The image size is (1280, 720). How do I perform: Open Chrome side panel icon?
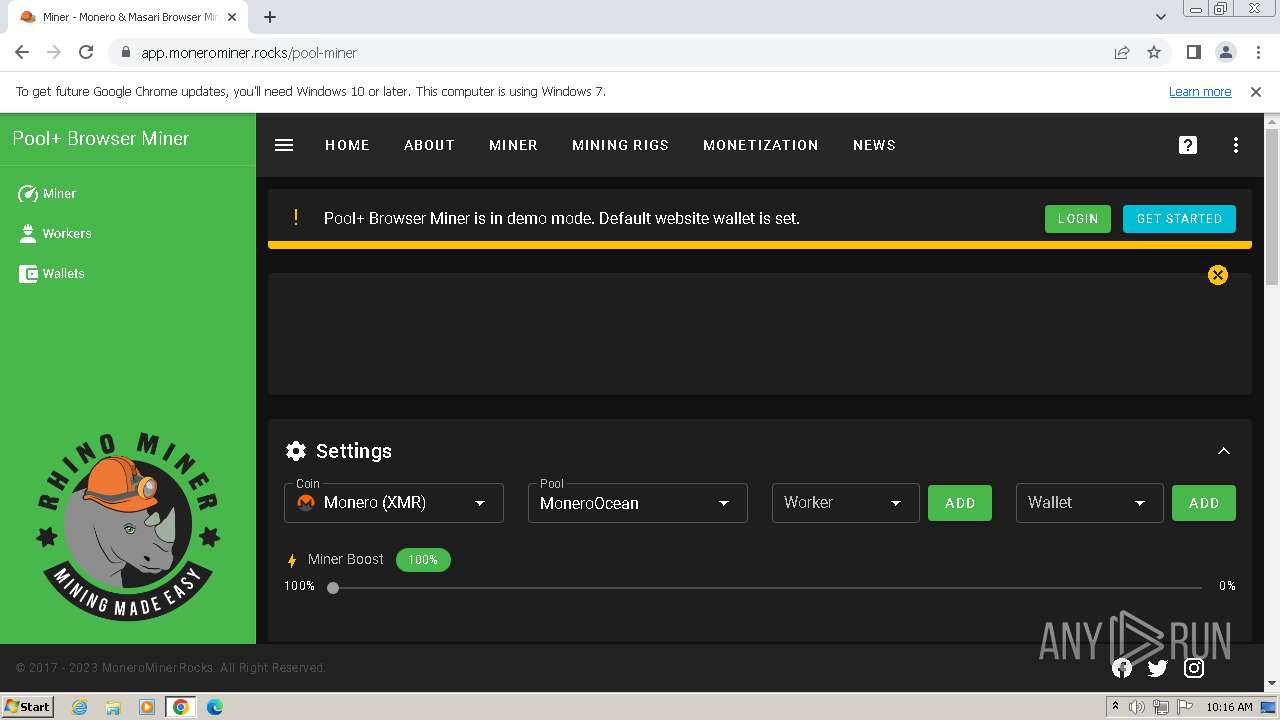[x=1193, y=52]
